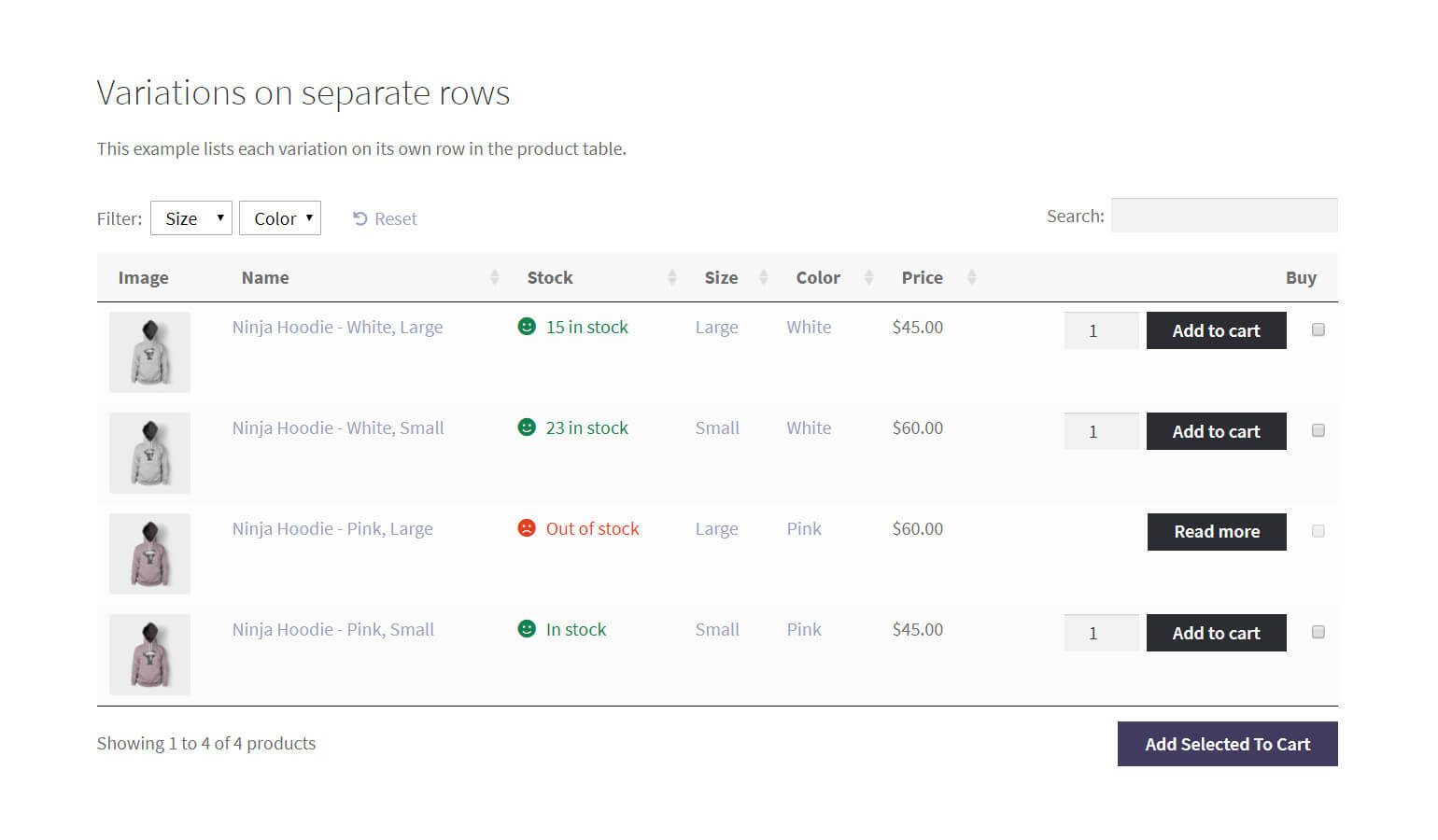This screenshot has width=1438, height=840.
Task: Add White, Large hoodie to cart
Action: 1216,330
